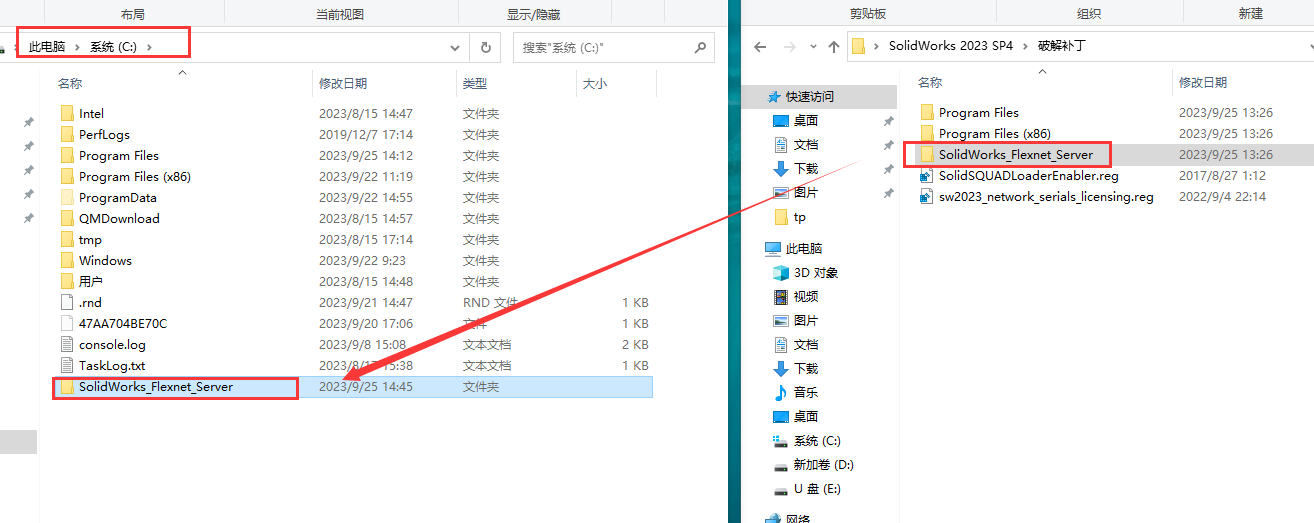
Task: Select 47AA704BE70C file
Action: click(x=123, y=323)
